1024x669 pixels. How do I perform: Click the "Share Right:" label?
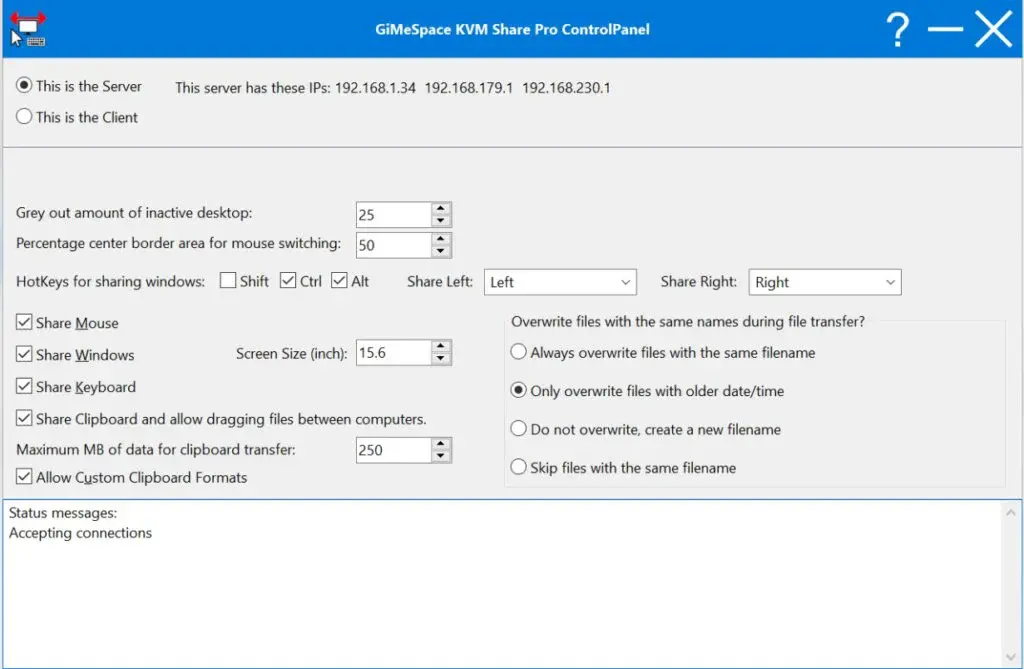pyautogui.click(x=698, y=282)
